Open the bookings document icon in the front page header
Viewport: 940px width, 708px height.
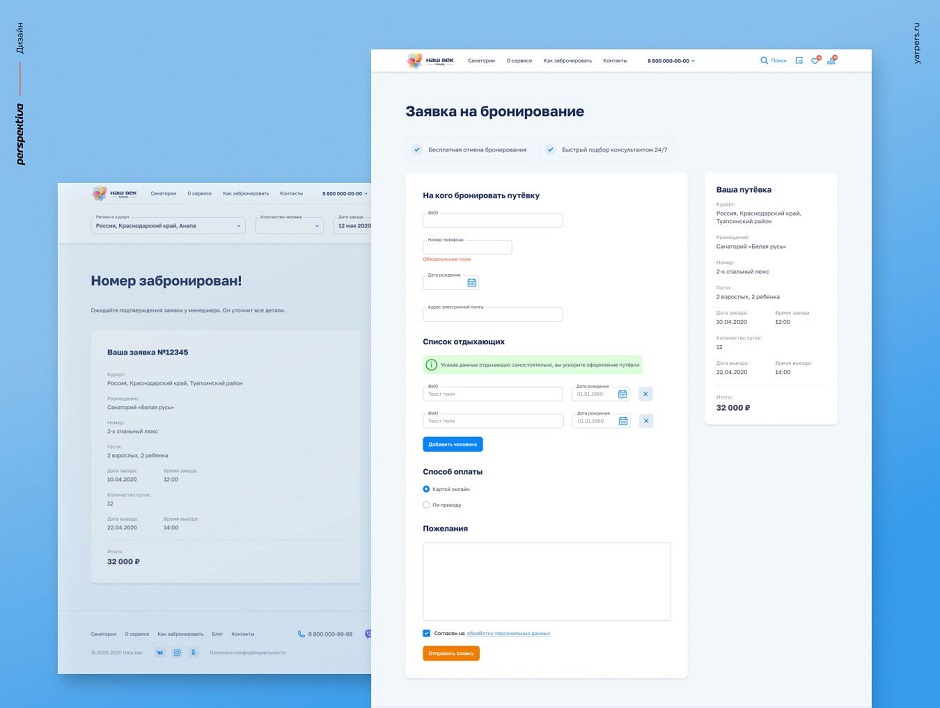(799, 61)
